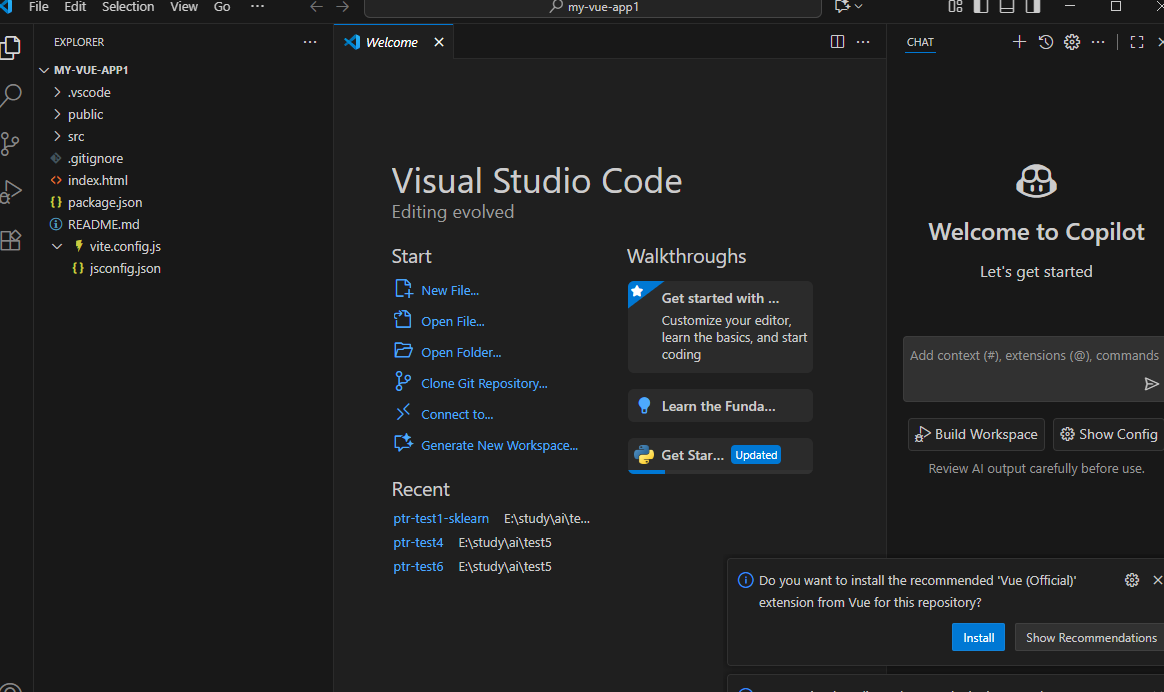The image size is (1164, 692).
Task: Click Show Config button in chat
Action: (1109, 434)
